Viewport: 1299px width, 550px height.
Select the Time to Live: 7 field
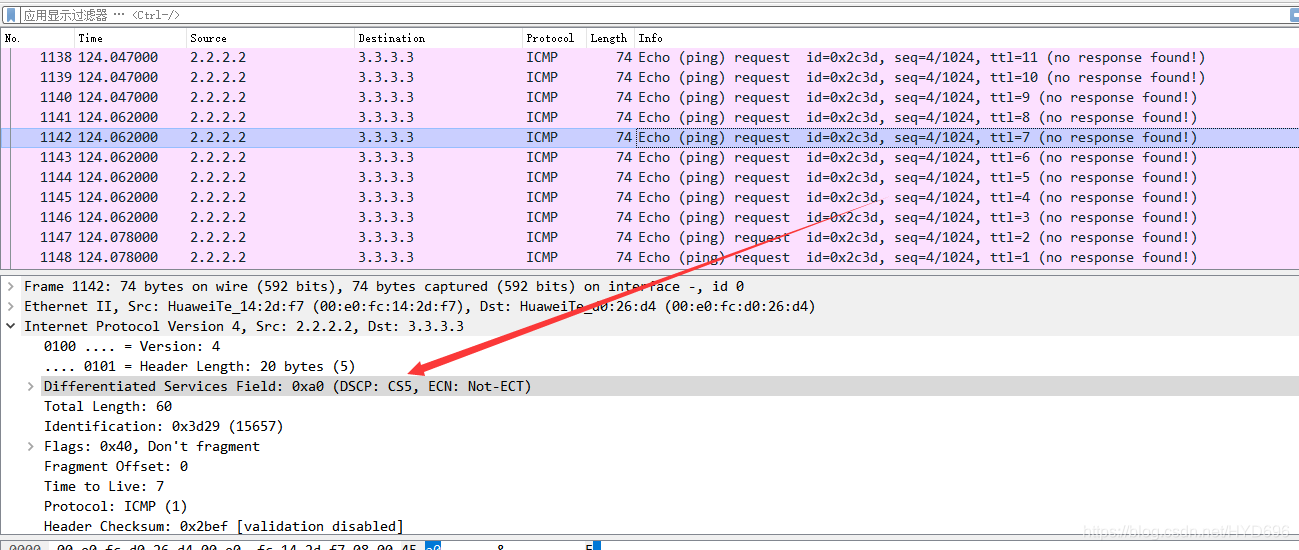click(x=104, y=486)
